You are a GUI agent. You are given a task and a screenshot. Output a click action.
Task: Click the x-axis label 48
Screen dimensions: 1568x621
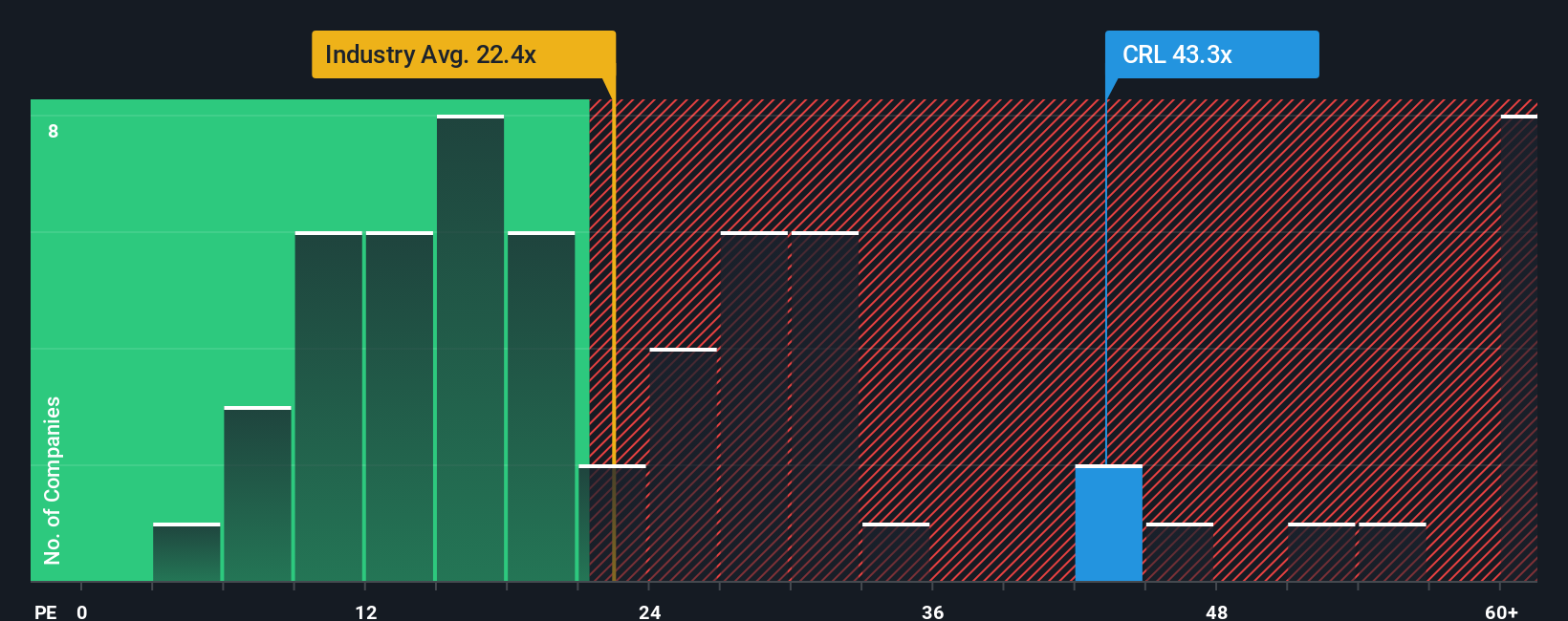pos(1216,611)
